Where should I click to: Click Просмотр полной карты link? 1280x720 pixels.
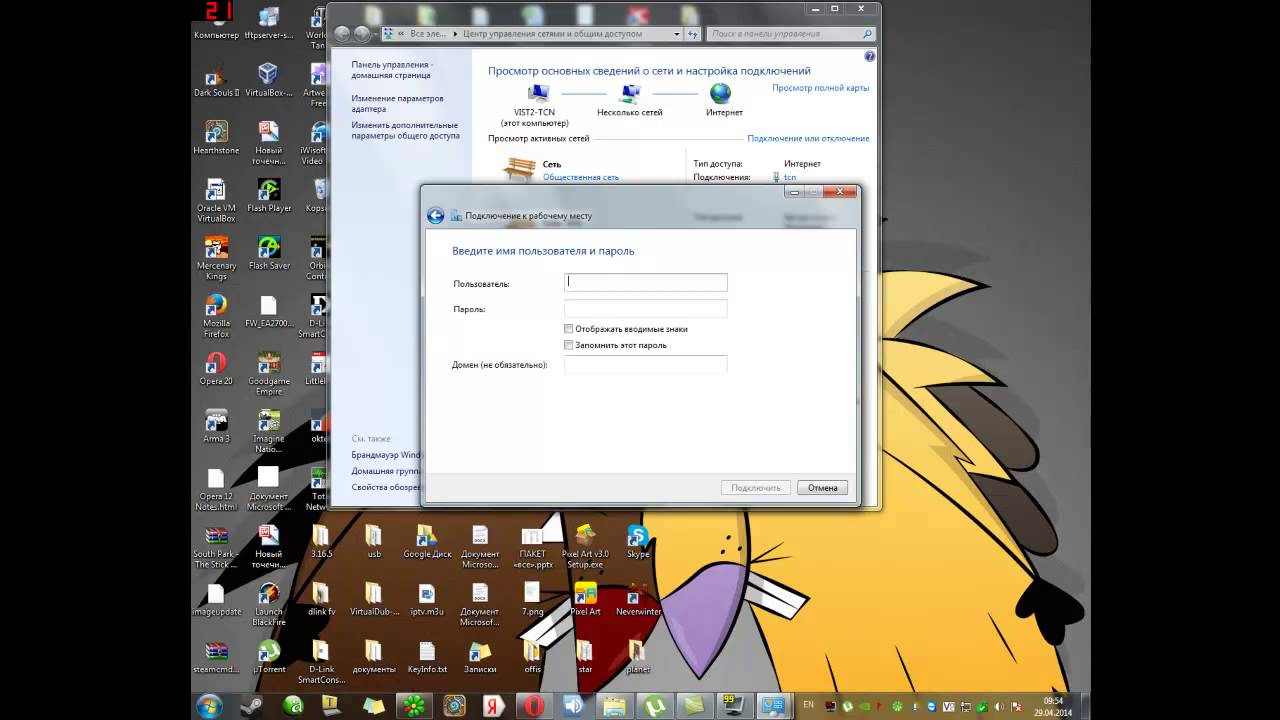pyautogui.click(x=820, y=88)
